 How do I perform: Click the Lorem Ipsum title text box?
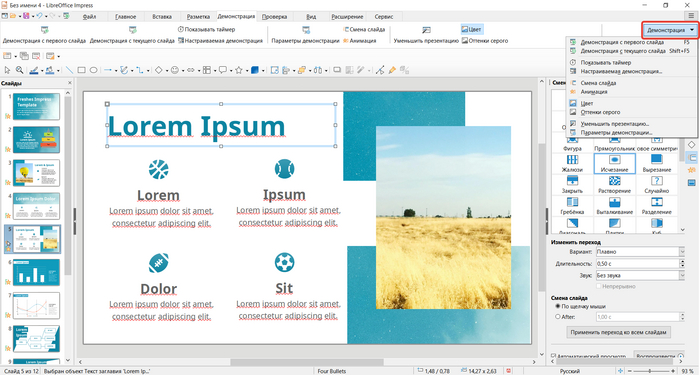pos(221,125)
